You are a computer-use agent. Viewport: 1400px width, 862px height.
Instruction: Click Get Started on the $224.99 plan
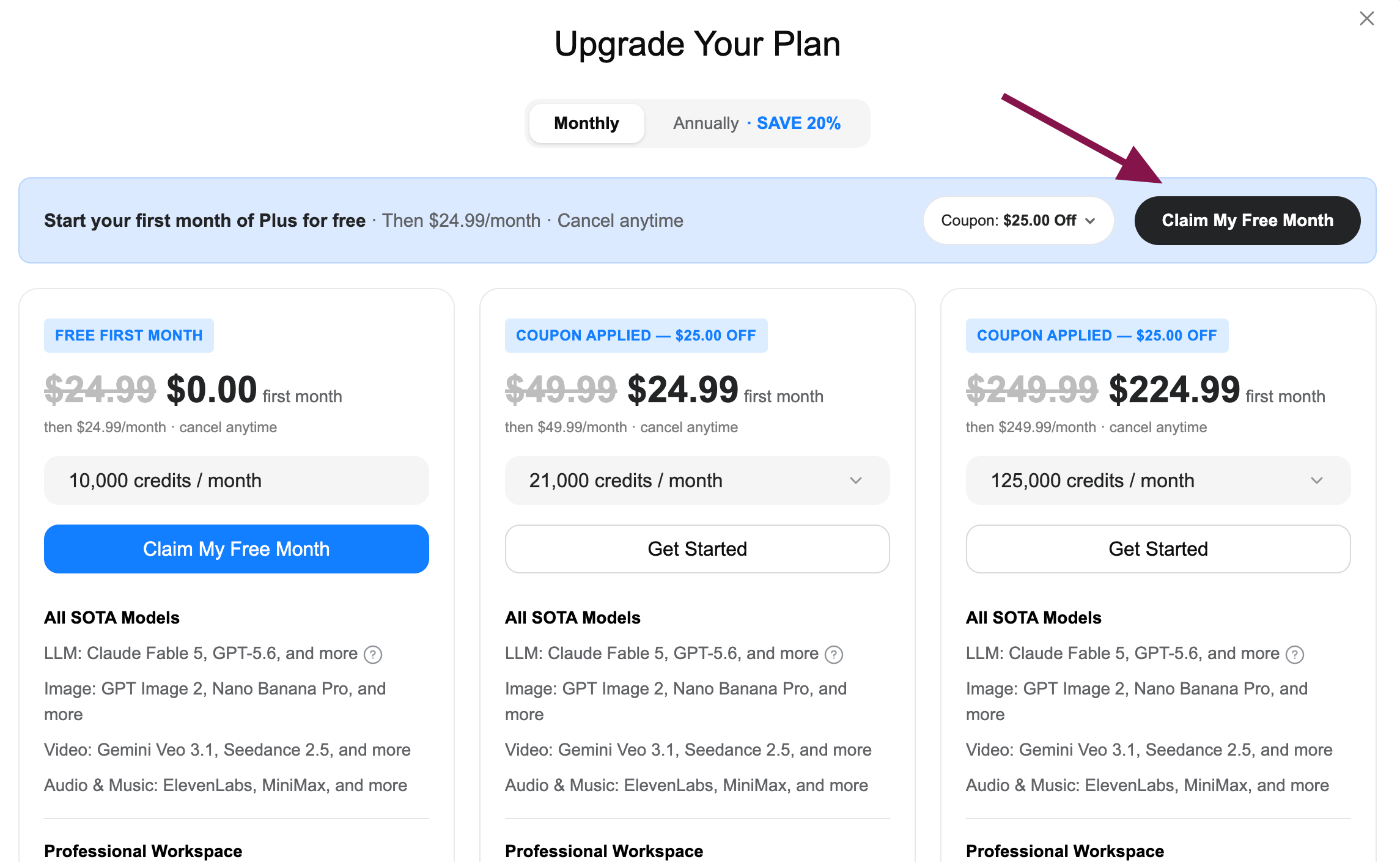click(x=1158, y=549)
